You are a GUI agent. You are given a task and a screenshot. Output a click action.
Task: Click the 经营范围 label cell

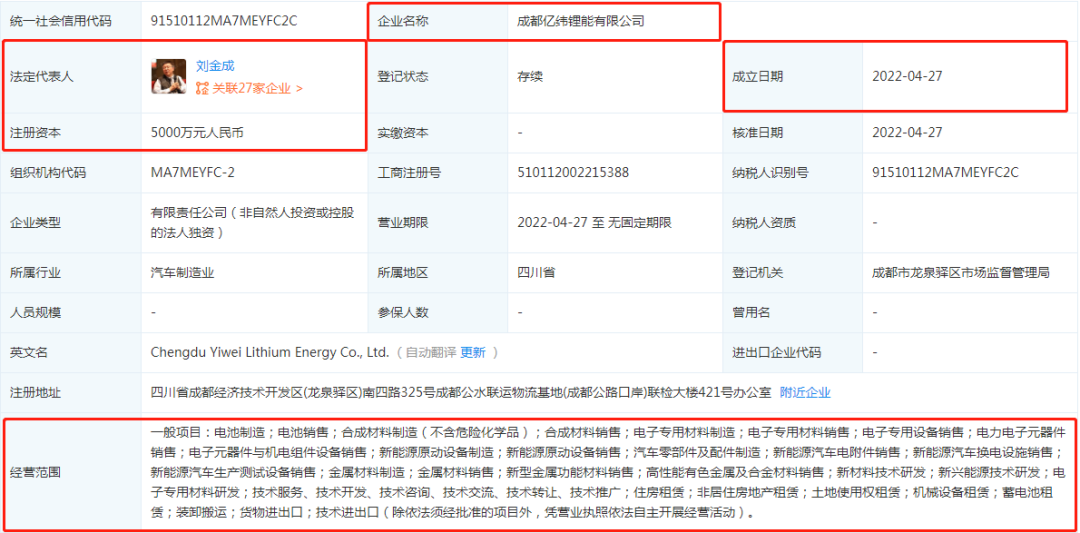coord(73,473)
